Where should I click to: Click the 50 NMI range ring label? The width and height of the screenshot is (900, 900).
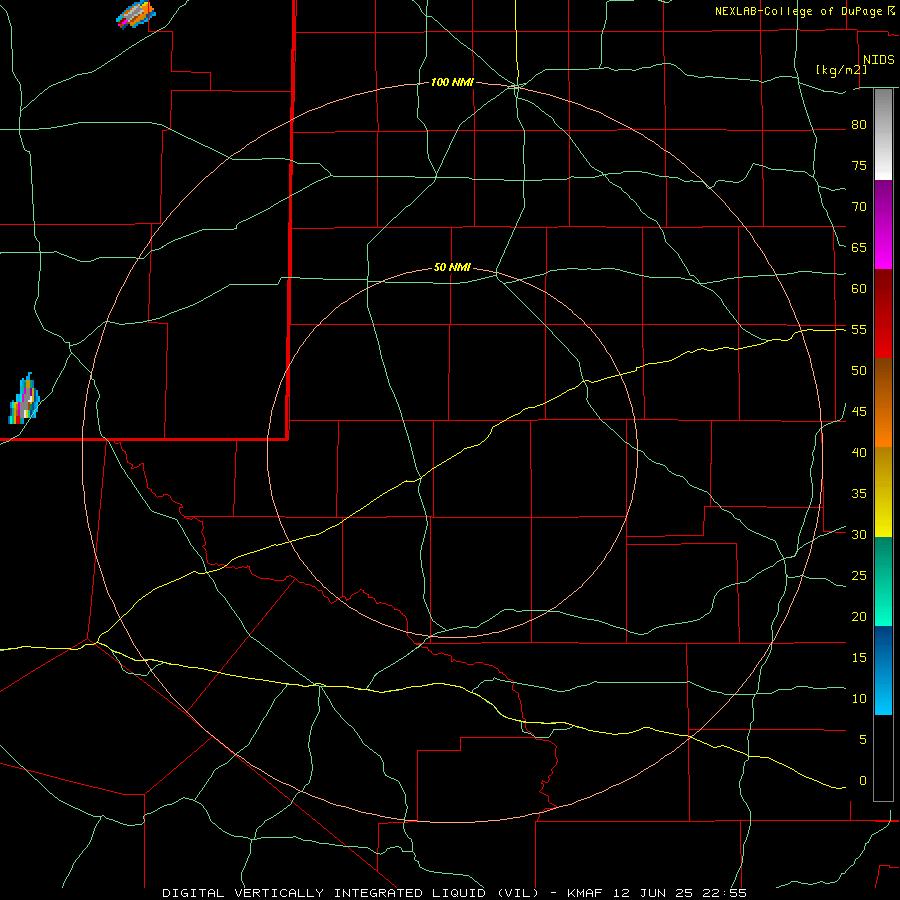point(452,267)
